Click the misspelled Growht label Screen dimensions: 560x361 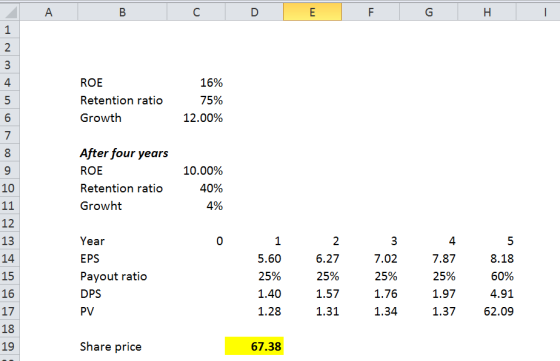[101, 206]
